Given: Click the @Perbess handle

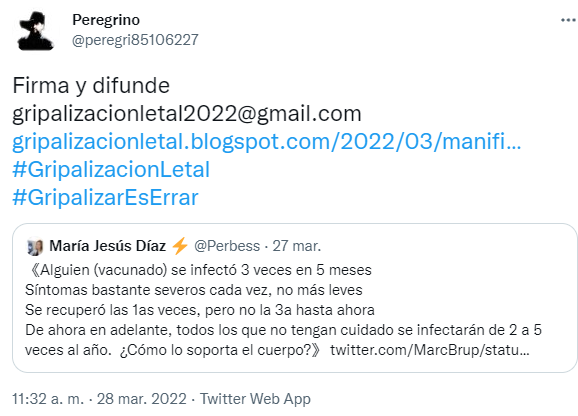Looking at the screenshot, I should click(227, 246).
